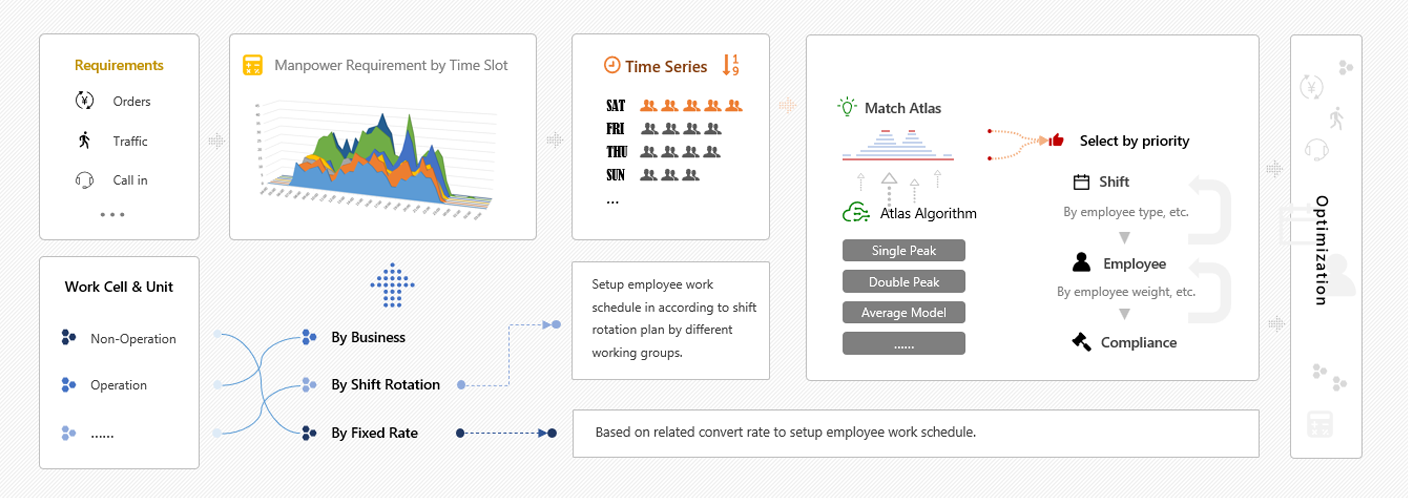Click the Operation work cell item
This screenshot has height=500, width=1408.
[118, 385]
